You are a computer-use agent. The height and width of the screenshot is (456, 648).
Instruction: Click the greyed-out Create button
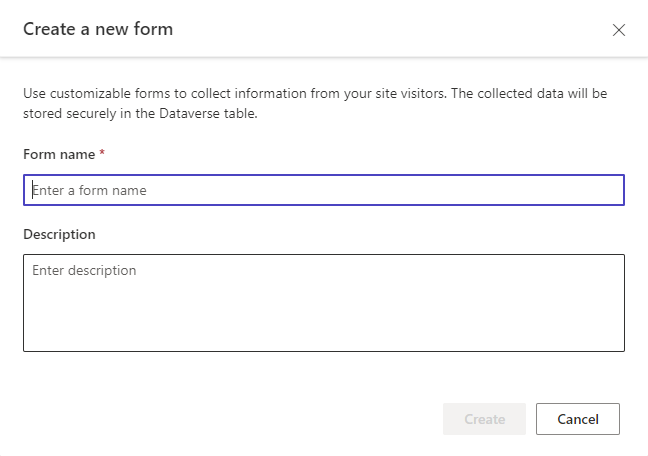click(x=485, y=419)
